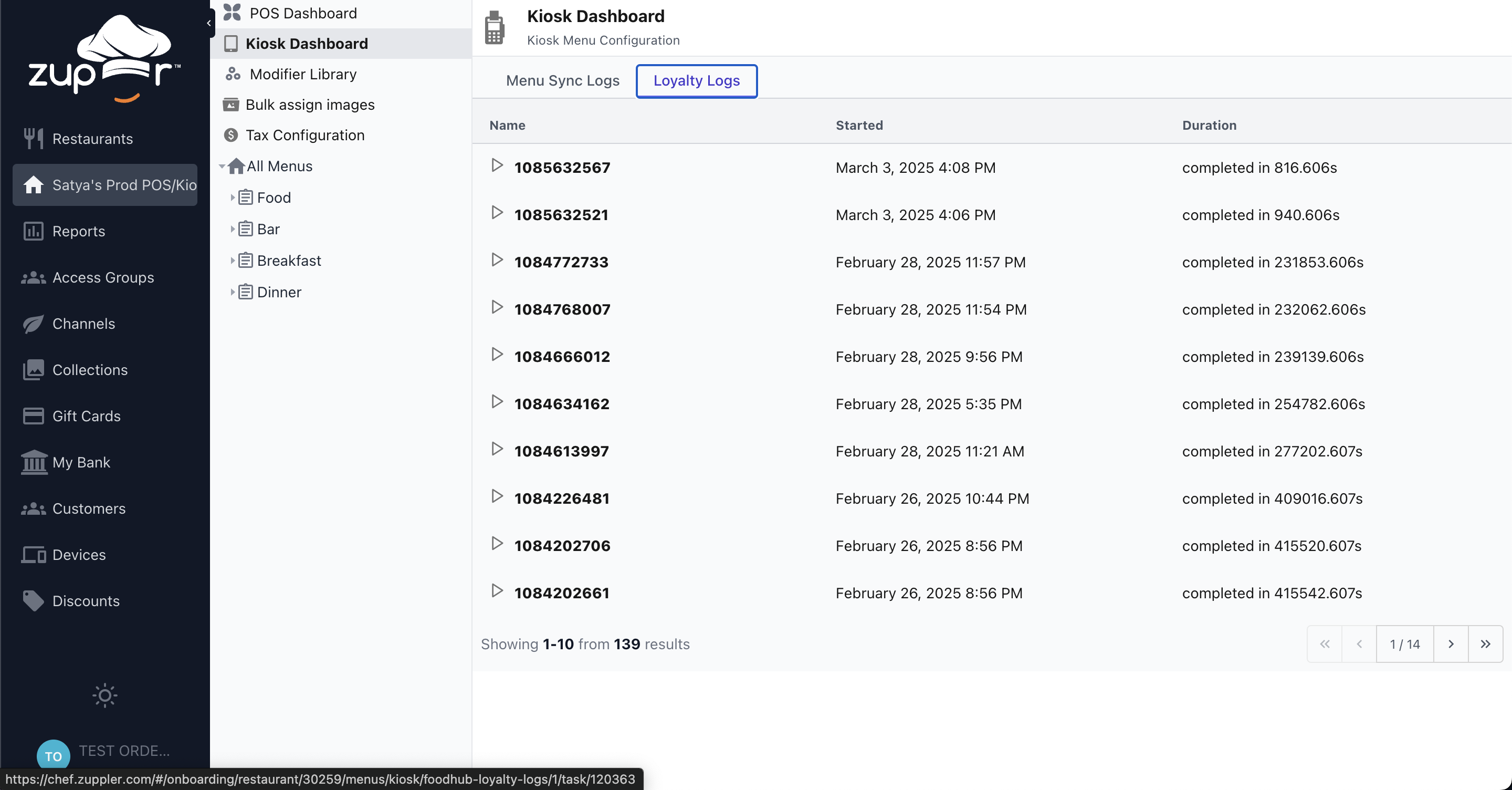This screenshot has height=790, width=1512.
Task: Click the Channels leaf icon
Action: tap(34, 324)
